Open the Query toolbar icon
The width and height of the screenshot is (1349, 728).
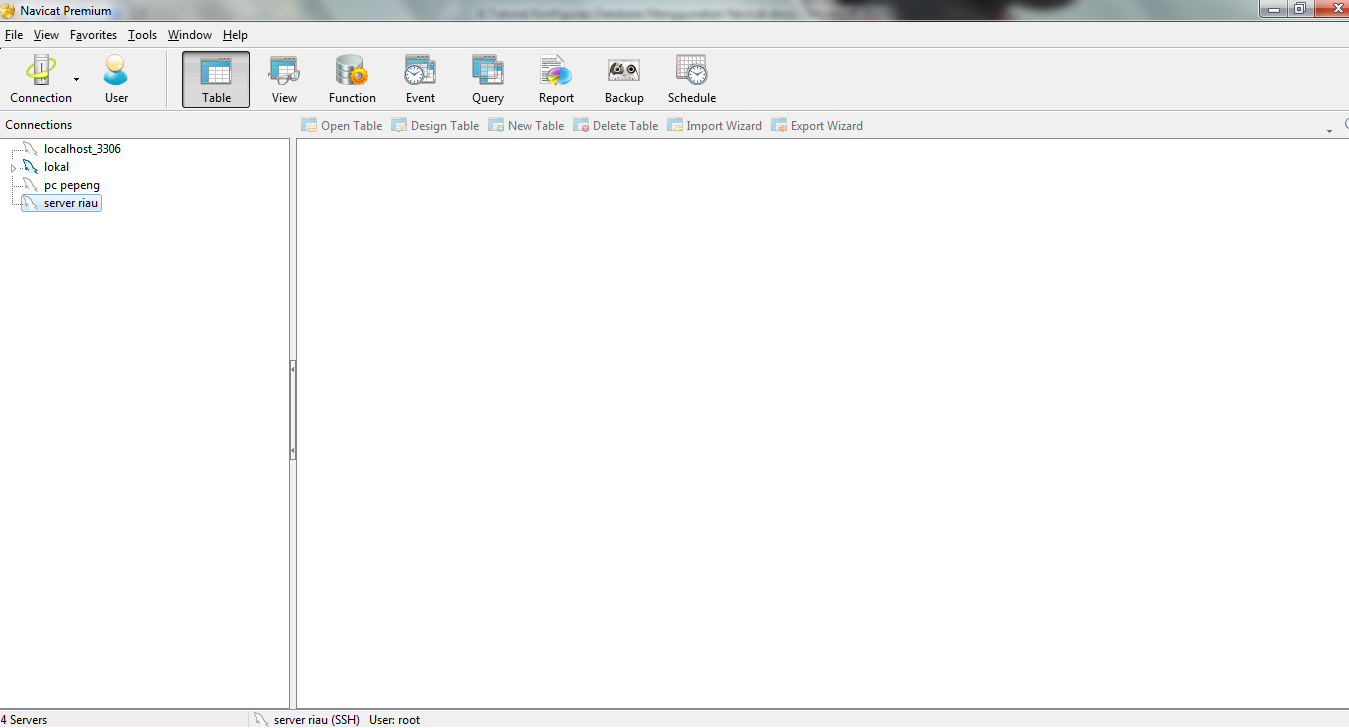coord(488,79)
